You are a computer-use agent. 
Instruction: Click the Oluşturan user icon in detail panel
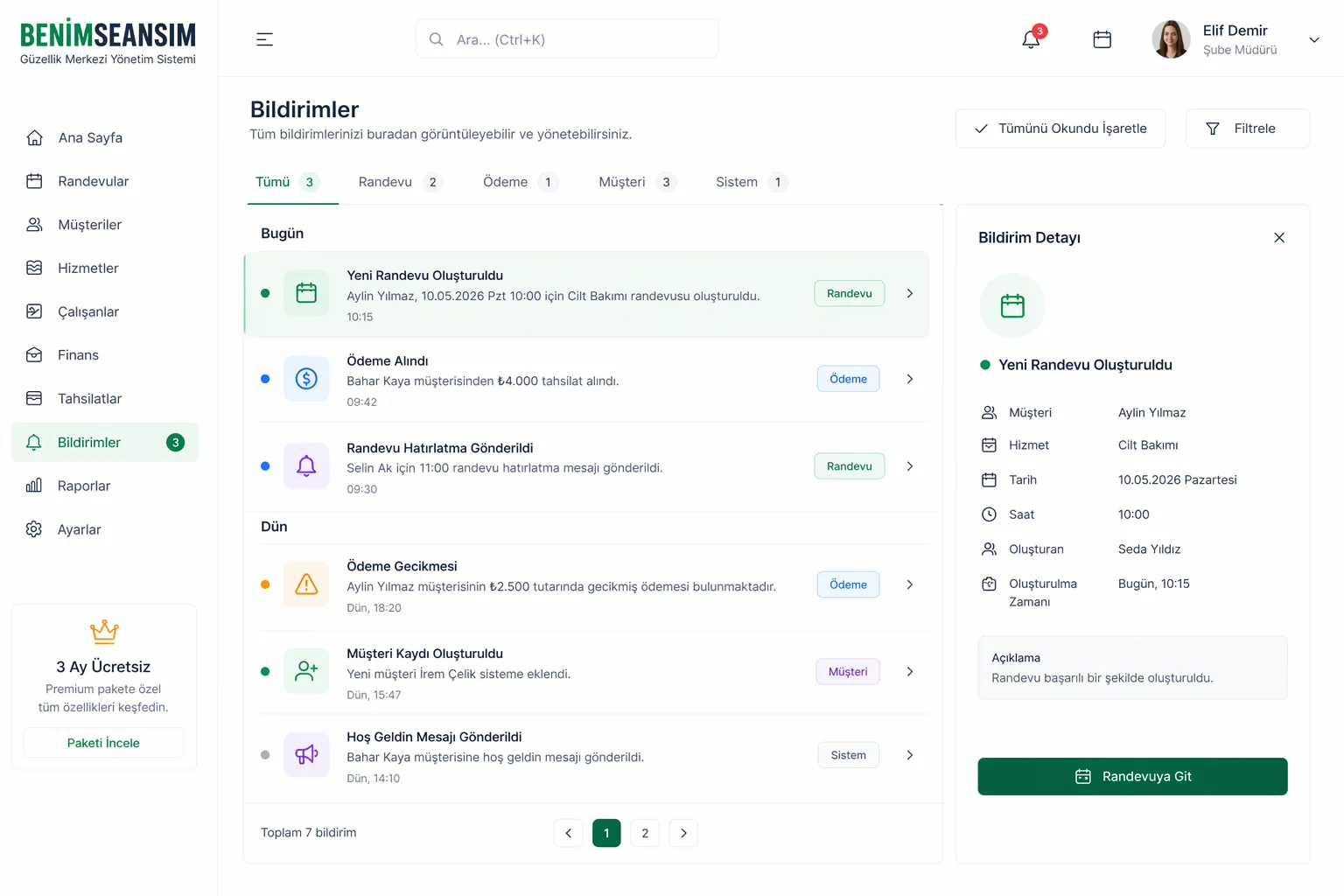[x=990, y=549]
